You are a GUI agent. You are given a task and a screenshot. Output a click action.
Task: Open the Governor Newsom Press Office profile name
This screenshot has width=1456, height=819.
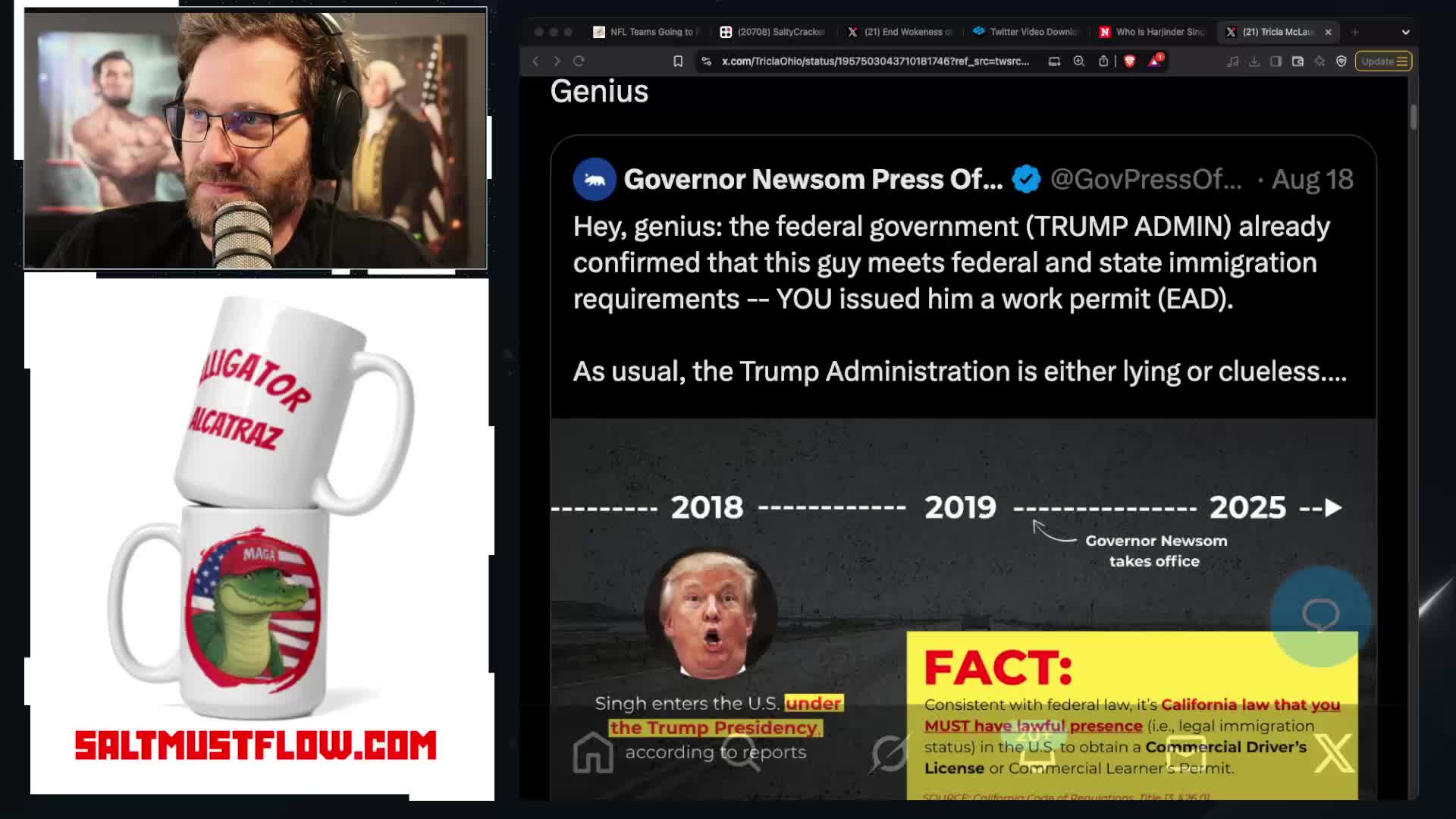click(813, 180)
